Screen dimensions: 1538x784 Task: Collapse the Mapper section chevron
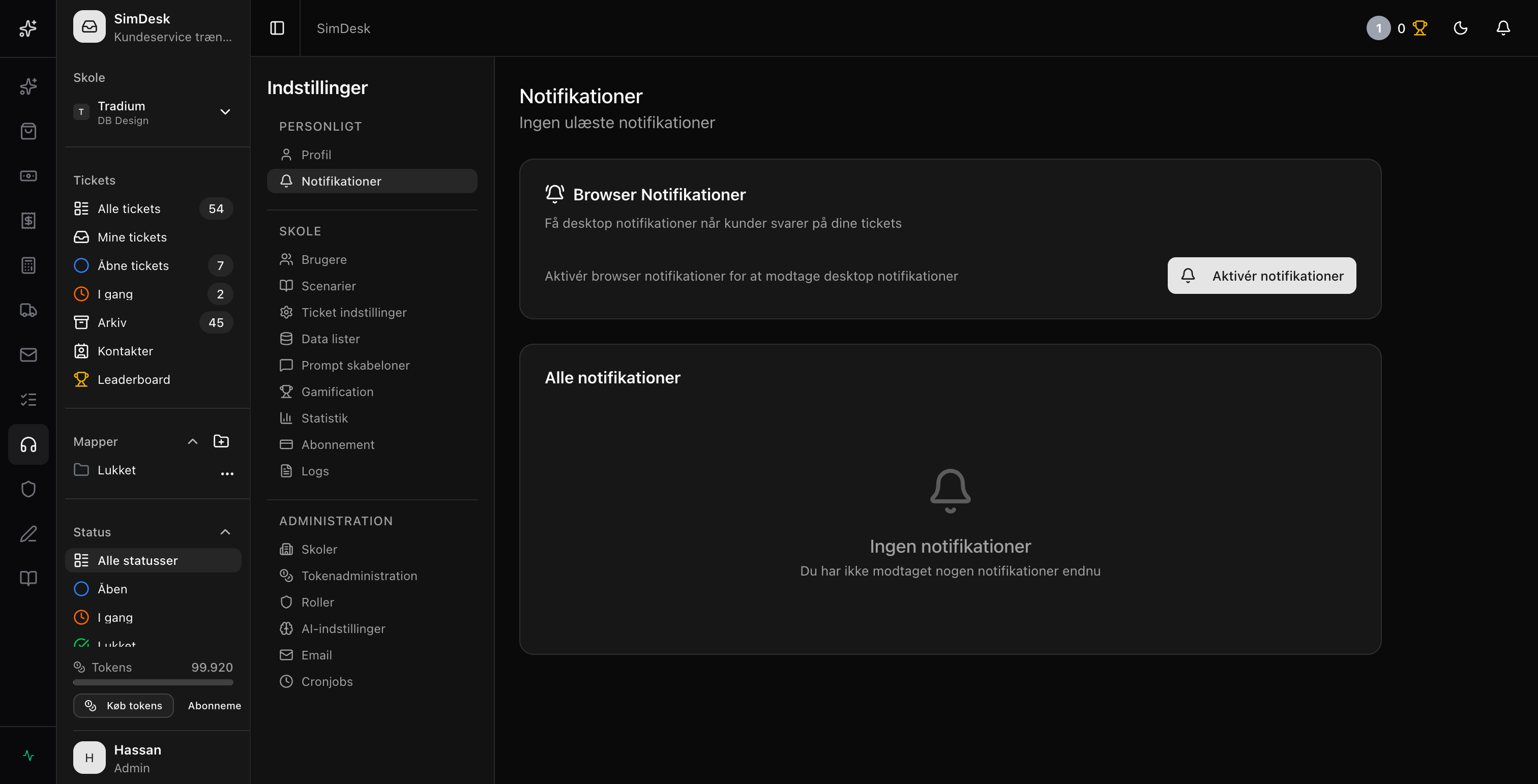192,441
